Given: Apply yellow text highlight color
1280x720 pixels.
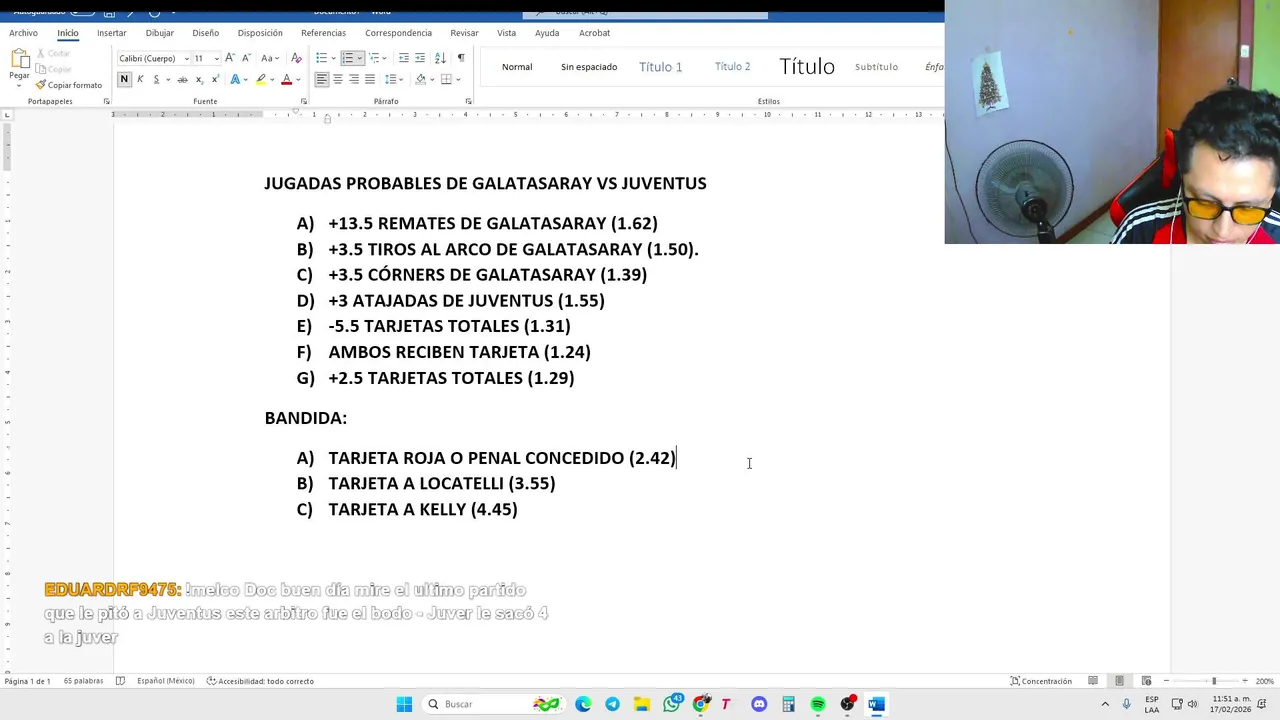Looking at the screenshot, I should coord(260,79).
